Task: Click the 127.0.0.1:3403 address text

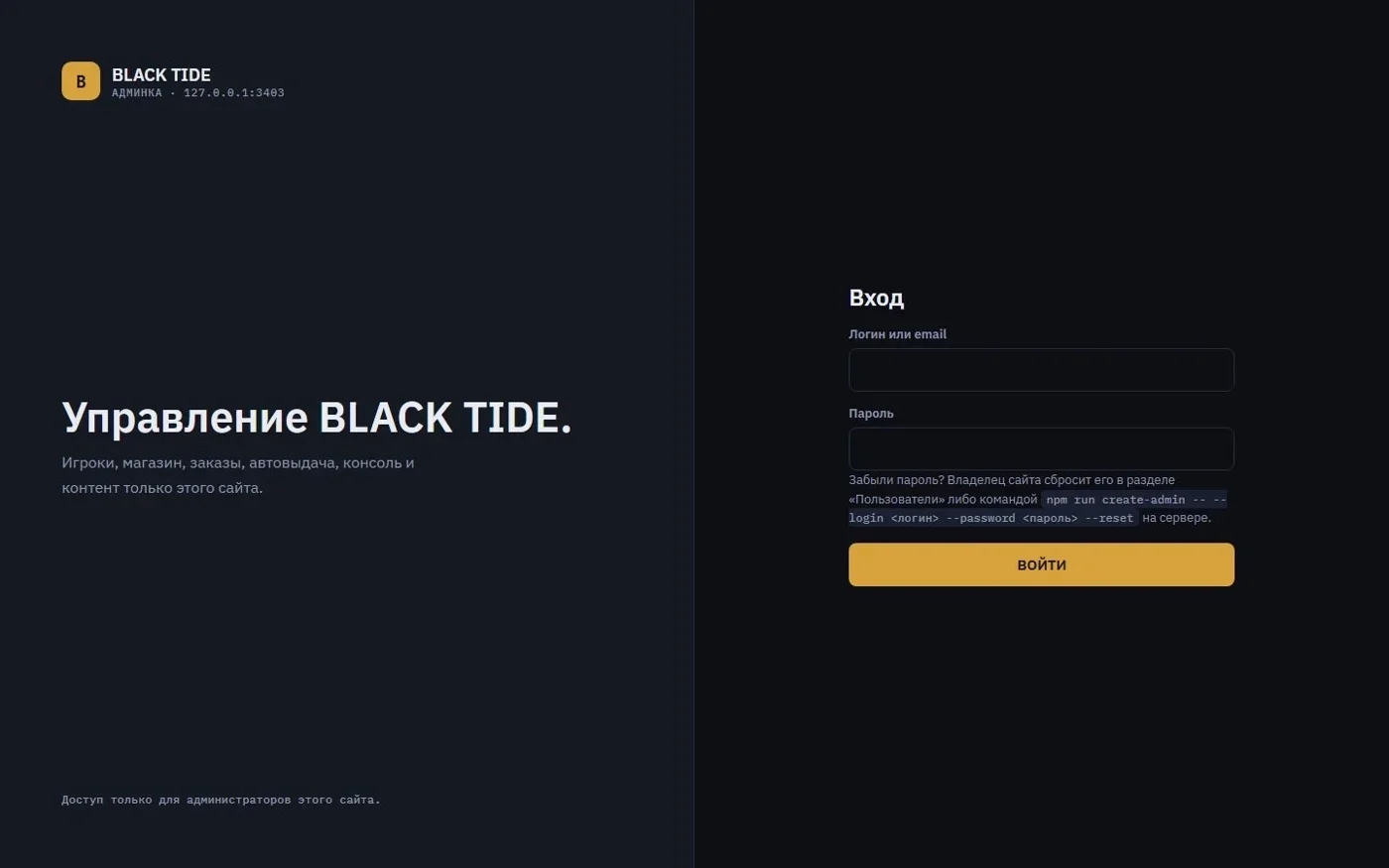Action: click(x=233, y=93)
